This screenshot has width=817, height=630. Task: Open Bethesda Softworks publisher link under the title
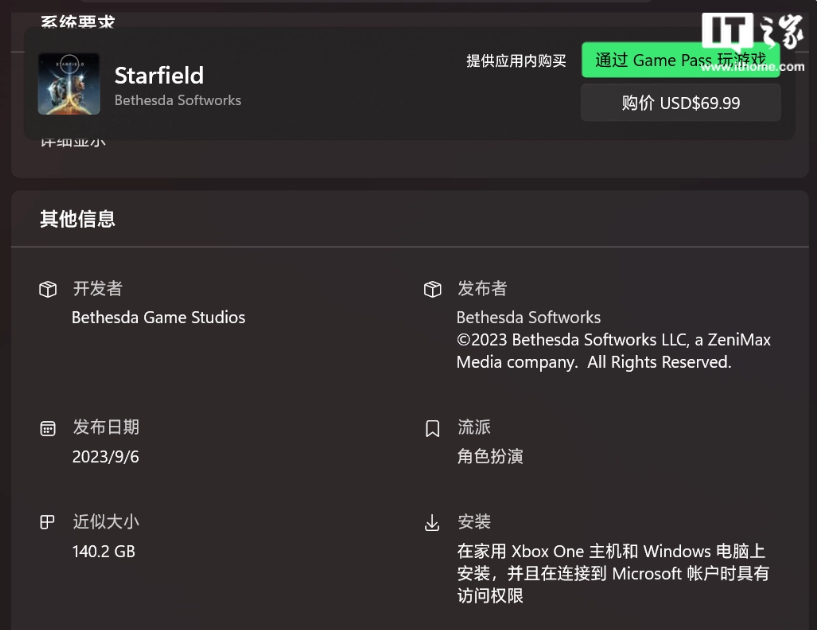178,100
